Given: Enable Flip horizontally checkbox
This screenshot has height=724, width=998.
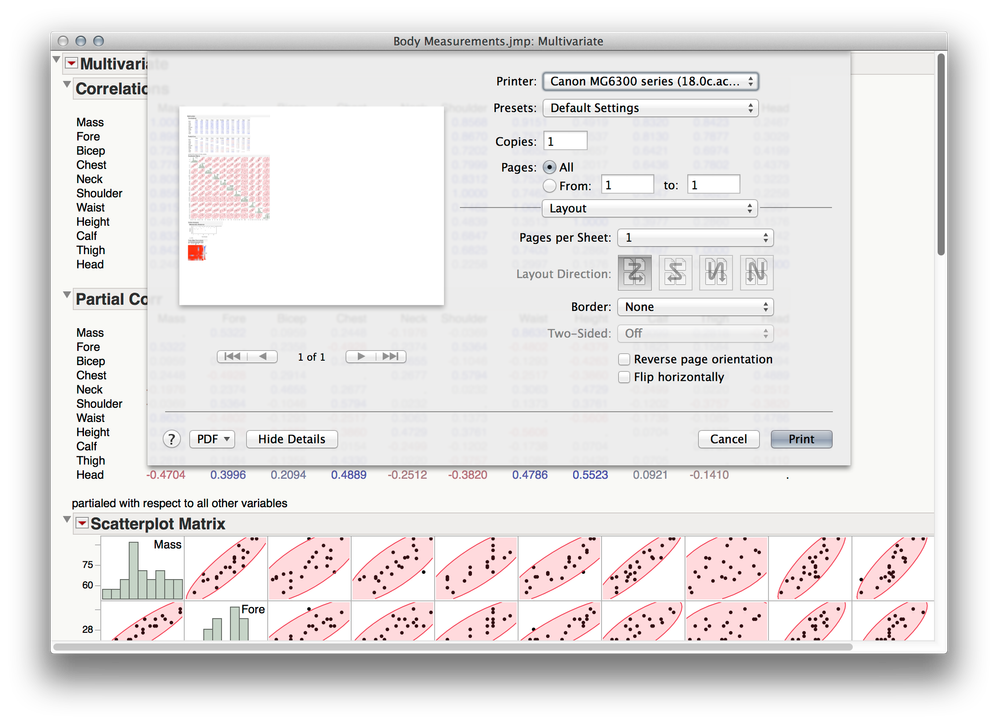Looking at the screenshot, I should click(625, 377).
